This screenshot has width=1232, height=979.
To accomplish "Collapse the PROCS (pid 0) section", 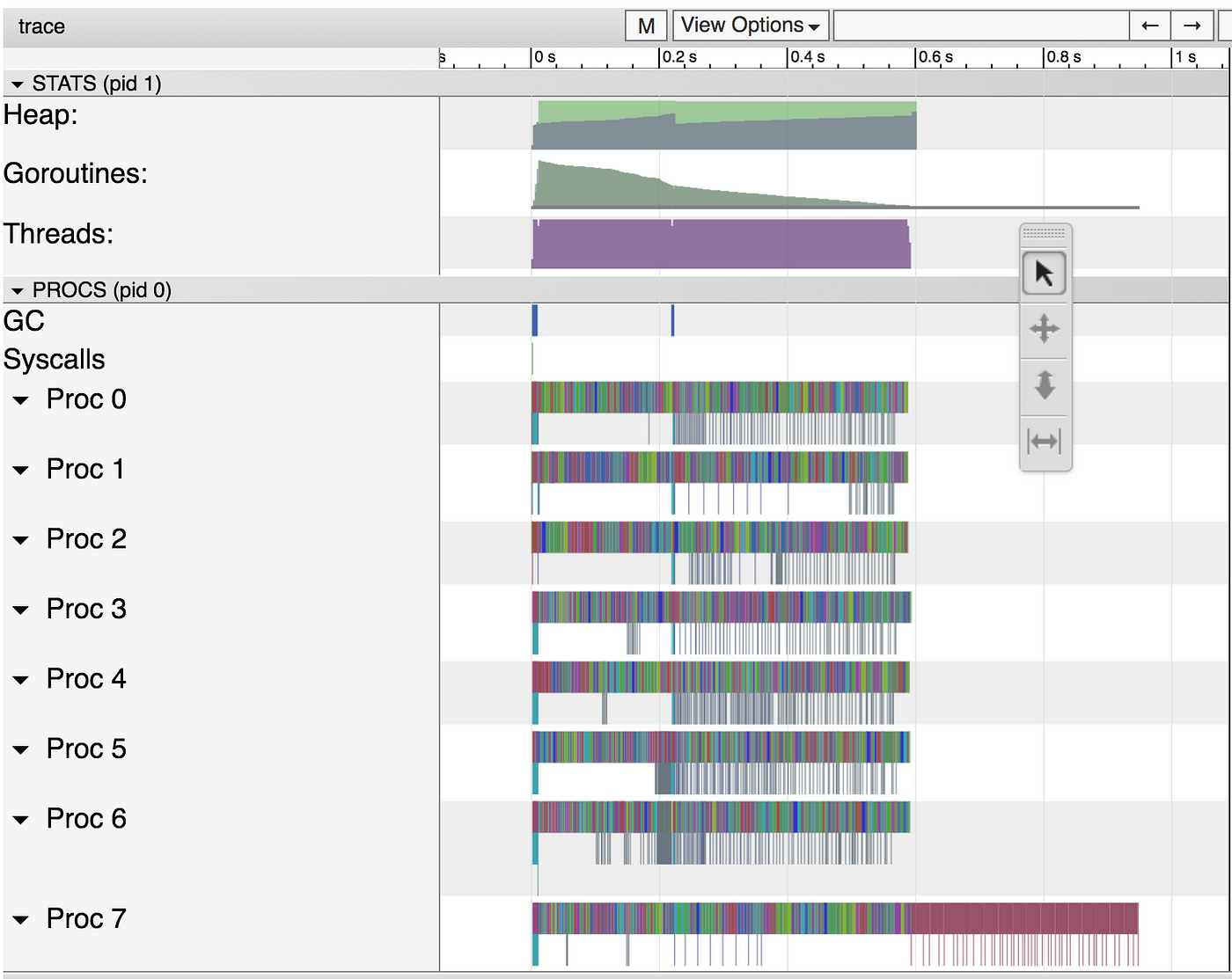I will pos(17,291).
